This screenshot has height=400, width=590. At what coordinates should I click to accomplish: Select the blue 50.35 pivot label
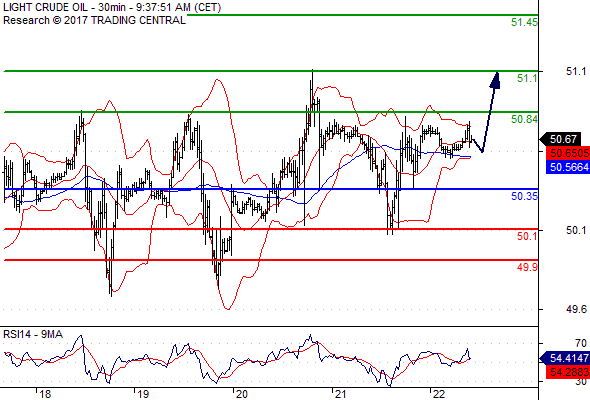coord(524,196)
